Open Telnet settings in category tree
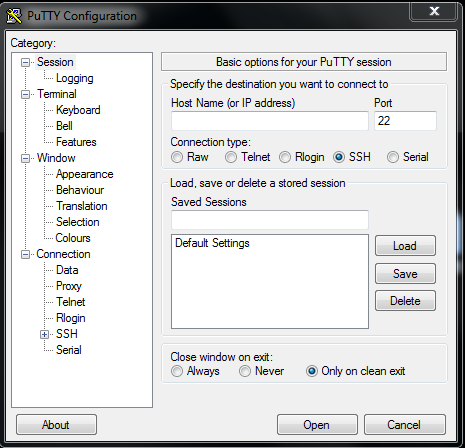 point(70,302)
